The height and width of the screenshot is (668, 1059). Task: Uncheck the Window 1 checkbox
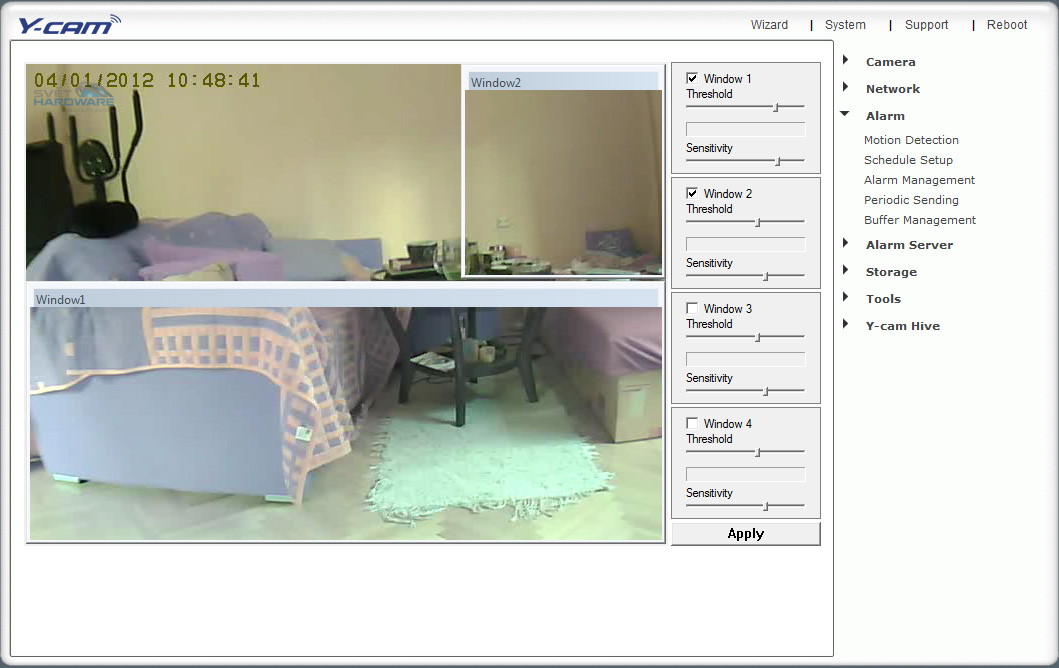pos(692,79)
